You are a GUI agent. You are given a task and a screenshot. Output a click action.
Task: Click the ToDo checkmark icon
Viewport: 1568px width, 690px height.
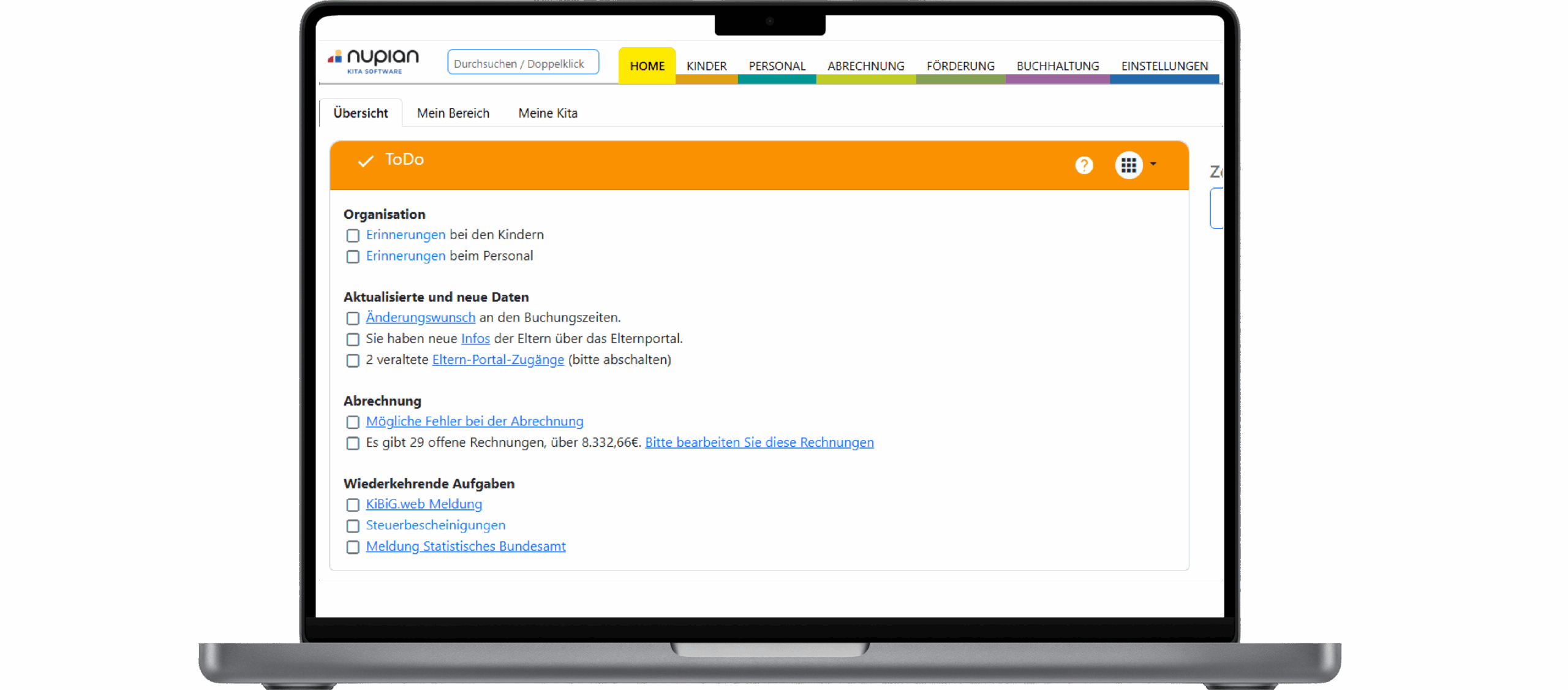coord(366,161)
